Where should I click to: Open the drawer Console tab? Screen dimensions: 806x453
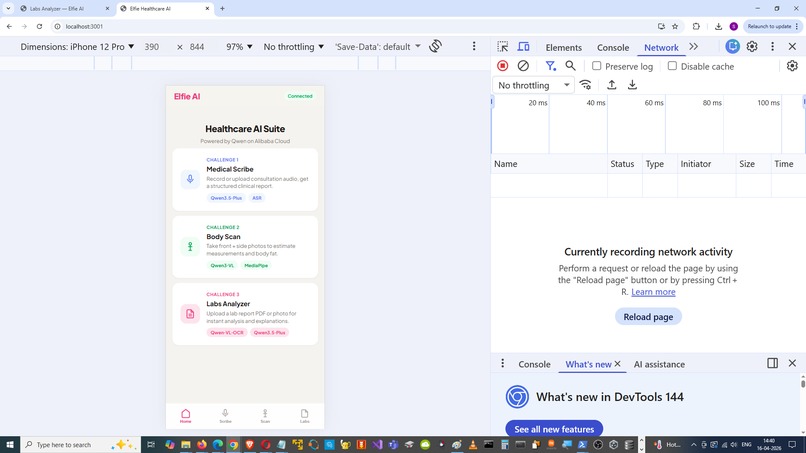point(534,364)
